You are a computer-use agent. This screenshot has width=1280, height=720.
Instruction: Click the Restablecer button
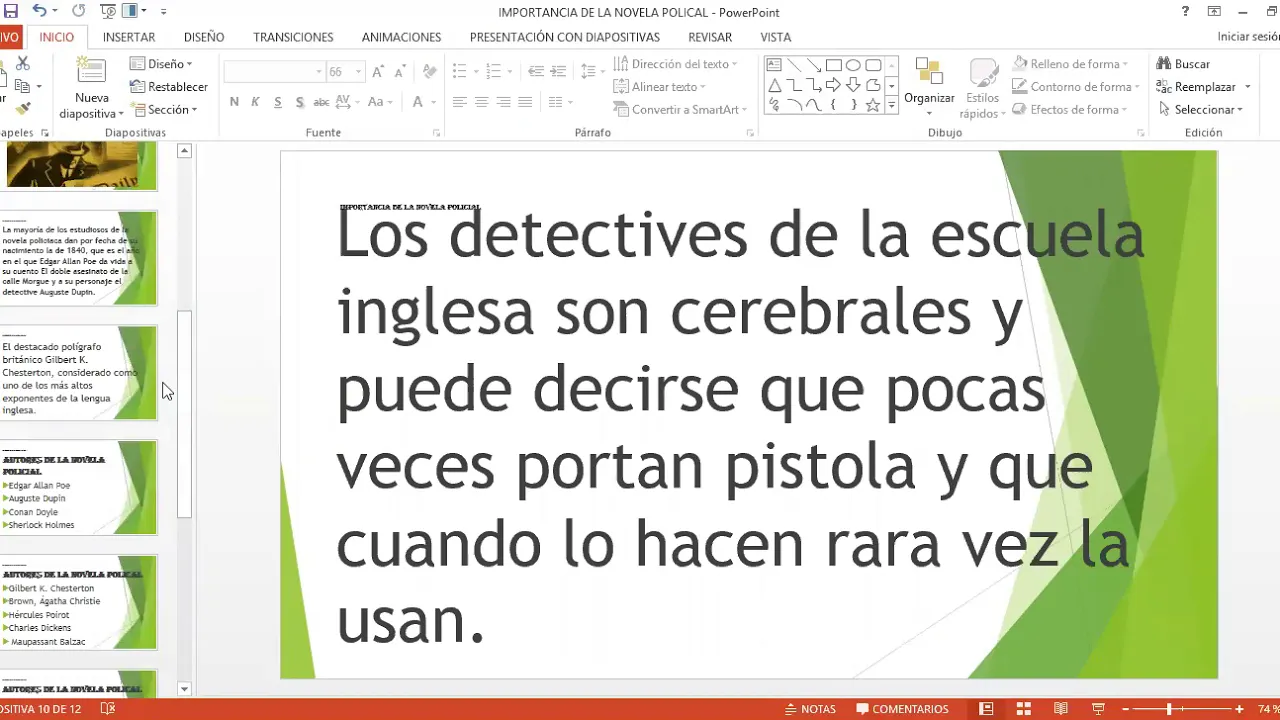(169, 87)
